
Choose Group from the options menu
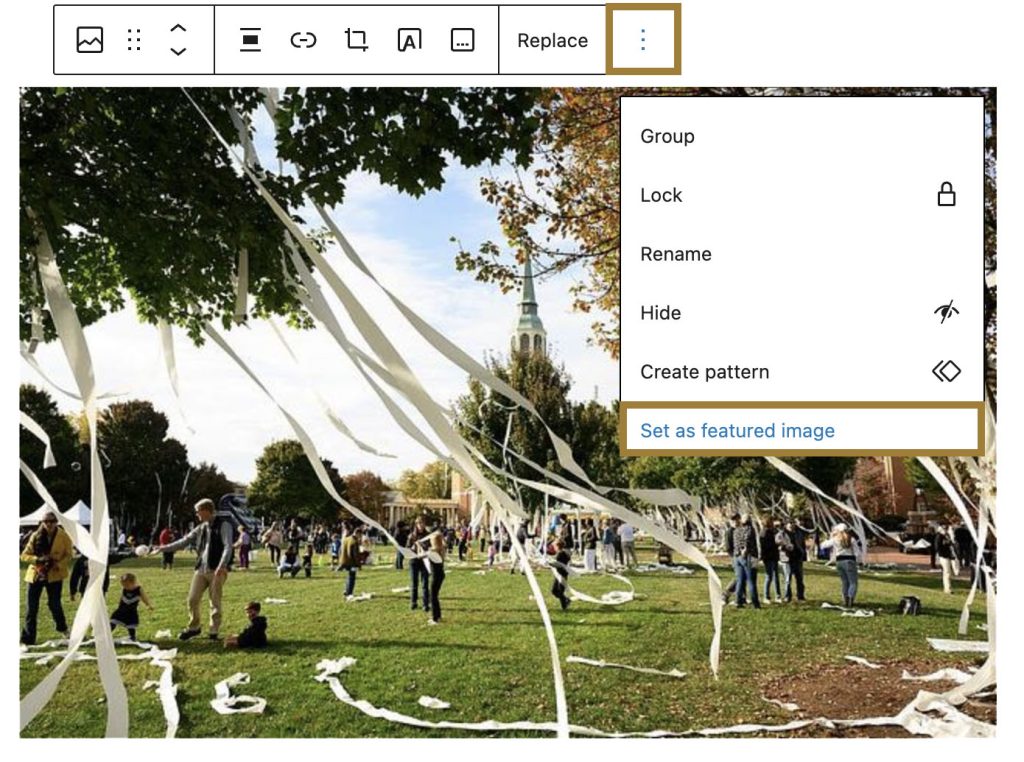pos(667,137)
